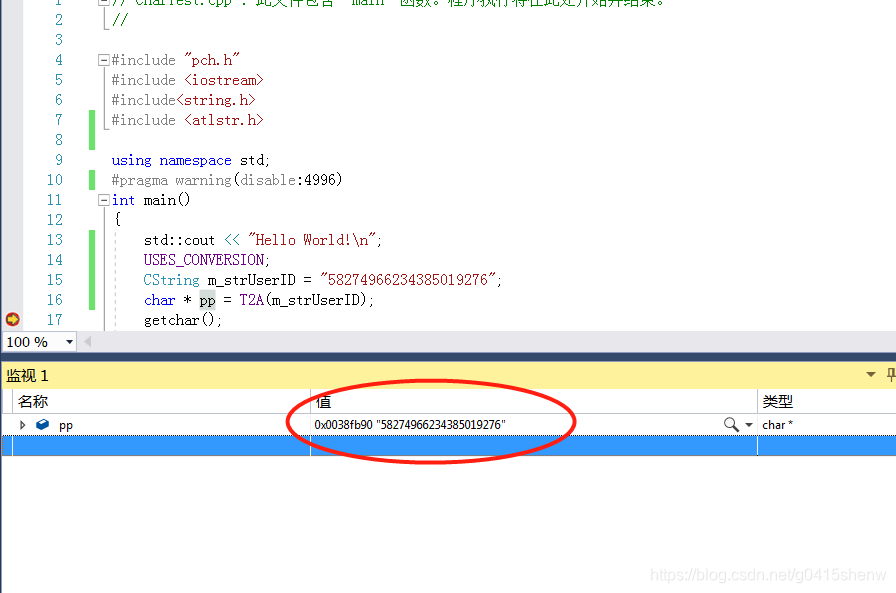Click the magnifier visualizer icon for pp
Viewport: 896px width, 593px height.
pyautogui.click(x=729, y=424)
